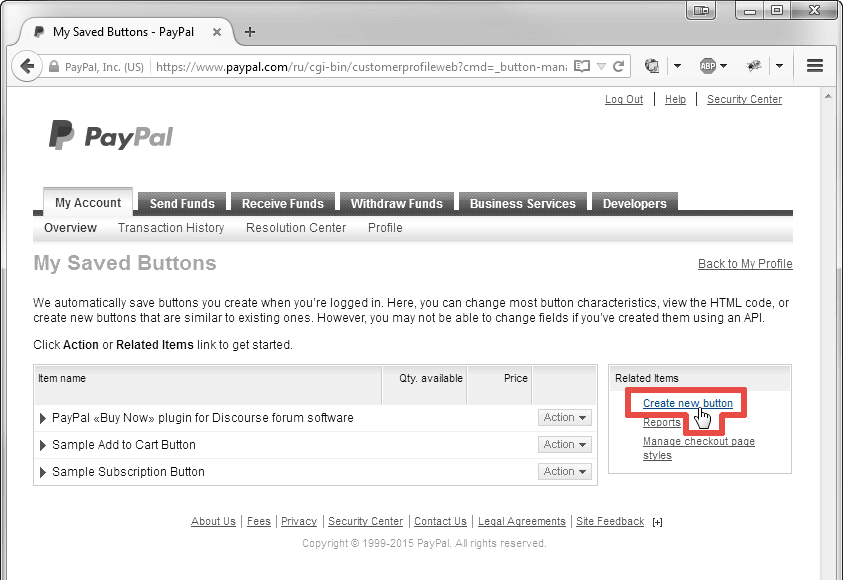Open Security Center link in footer
Image resolution: width=843 pixels, height=580 pixels.
(x=366, y=521)
